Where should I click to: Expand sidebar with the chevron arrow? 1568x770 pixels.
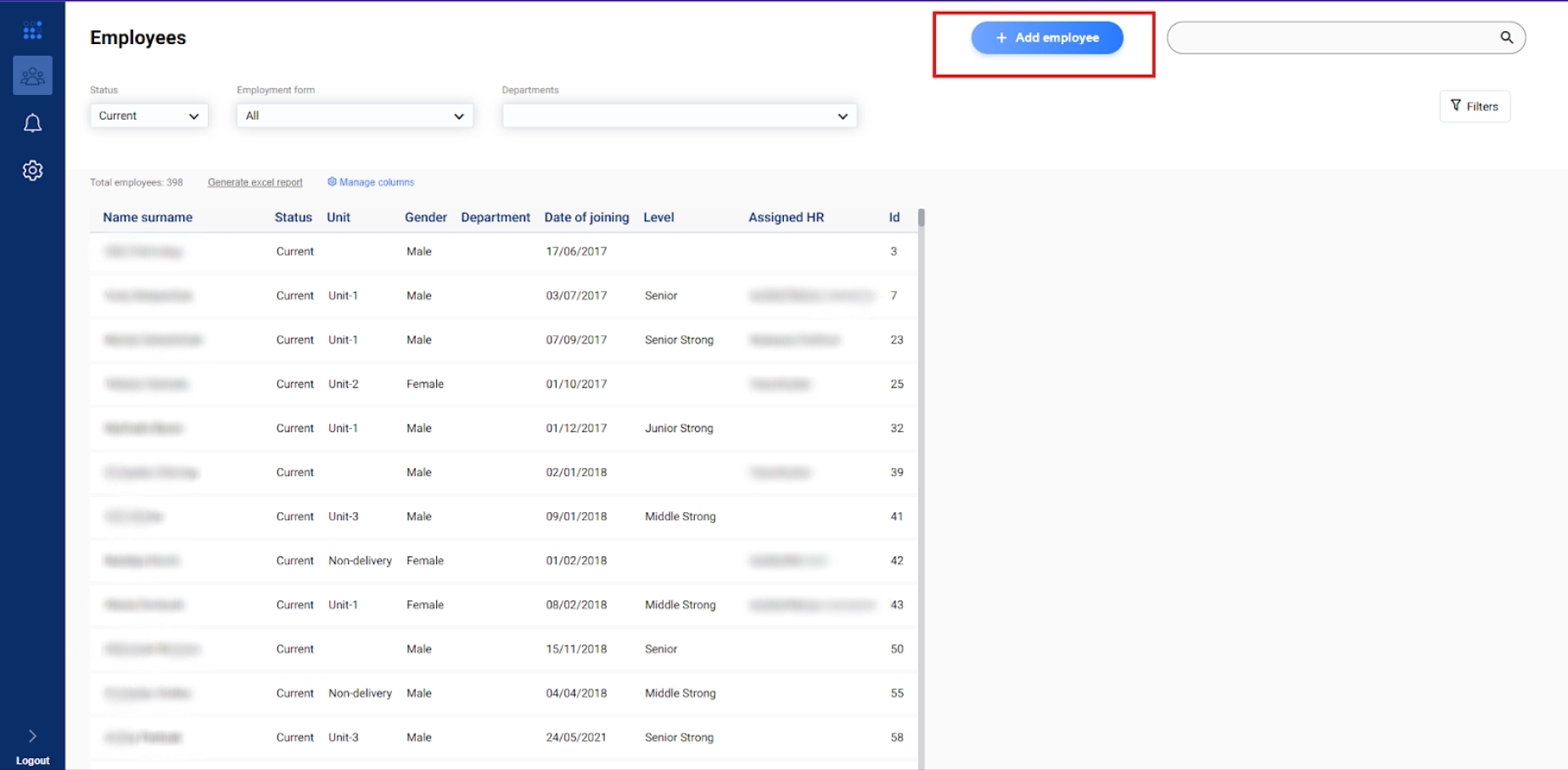tap(32, 736)
